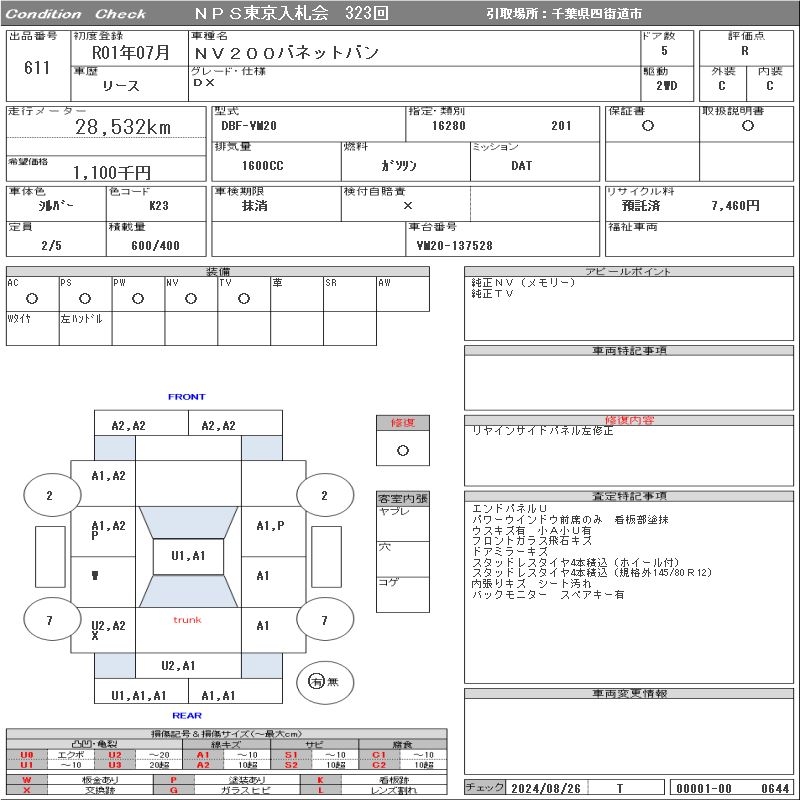Screen dimensions: 800x800
Task: Click the NV equipment circle
Action: coord(191,298)
